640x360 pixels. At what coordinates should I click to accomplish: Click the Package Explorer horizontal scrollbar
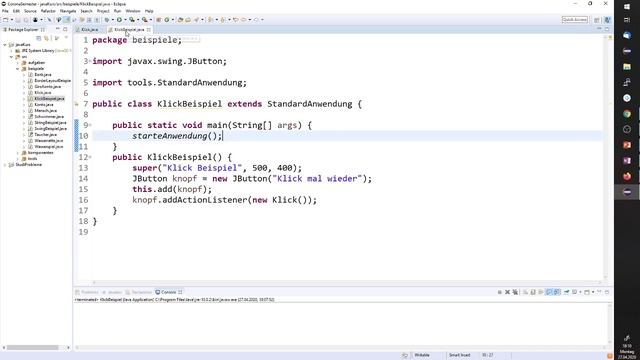click(33, 348)
